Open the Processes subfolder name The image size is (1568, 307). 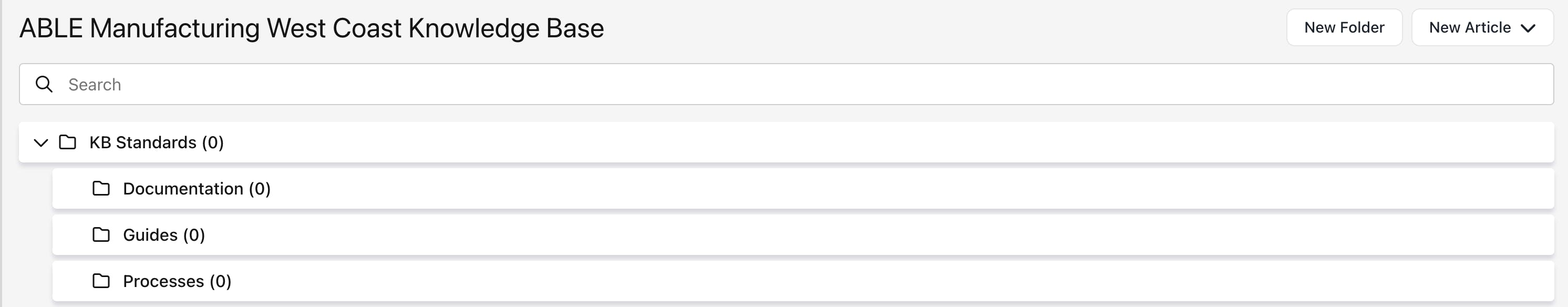tap(163, 281)
